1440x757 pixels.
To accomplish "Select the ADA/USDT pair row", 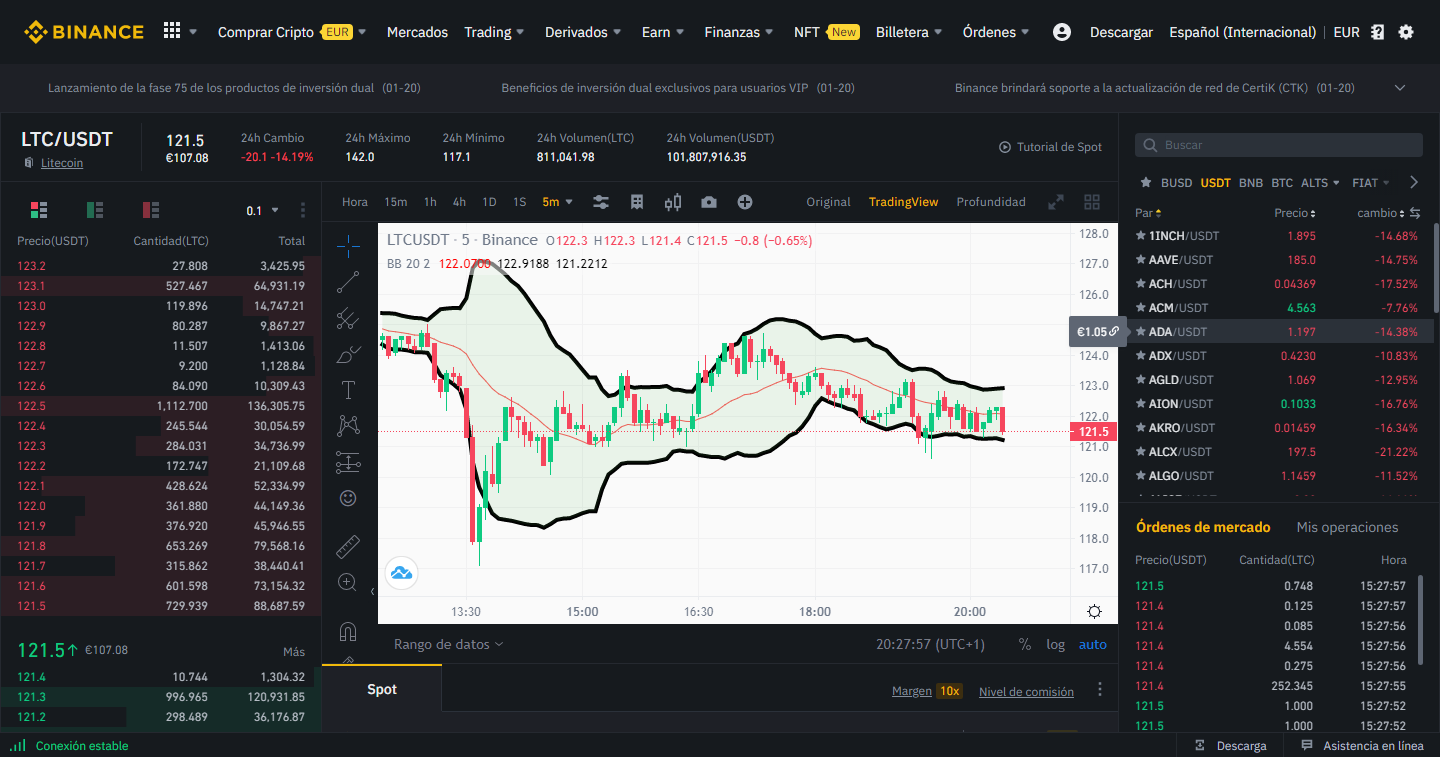I will point(1277,332).
